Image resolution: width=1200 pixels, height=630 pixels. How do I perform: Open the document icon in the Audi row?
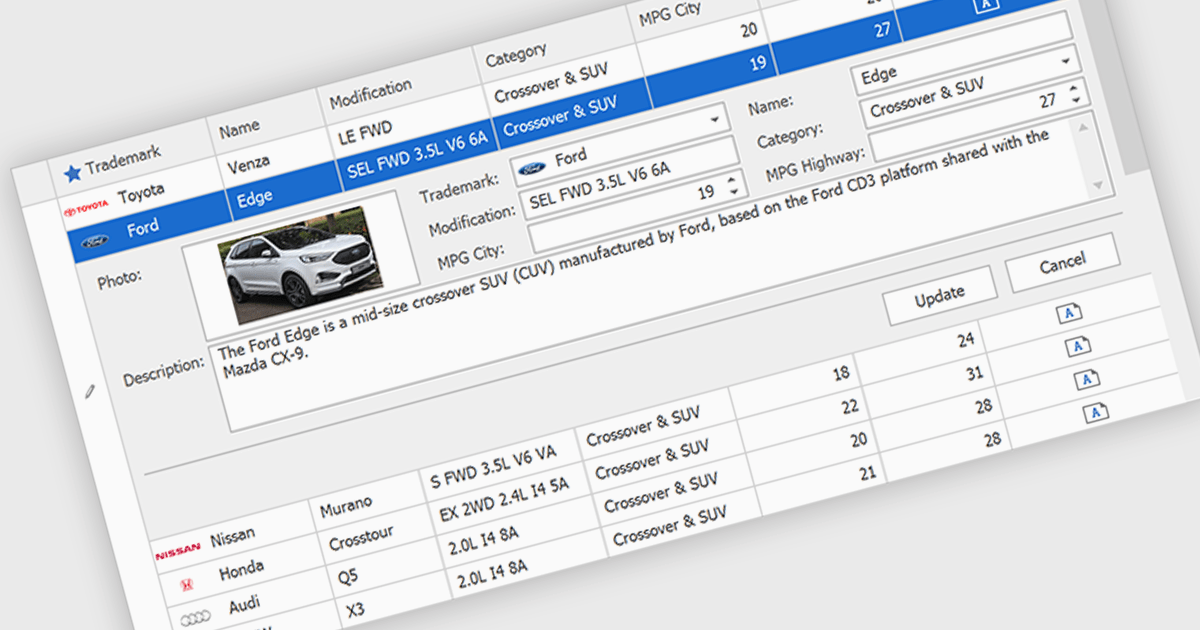pyautogui.click(x=1087, y=379)
